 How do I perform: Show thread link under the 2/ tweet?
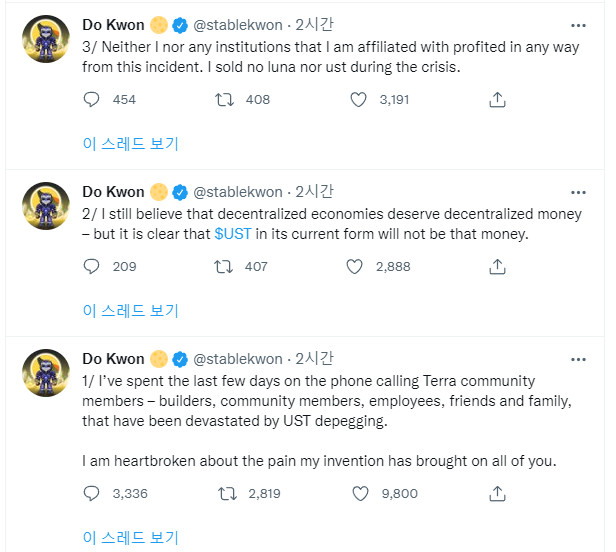click(130, 311)
